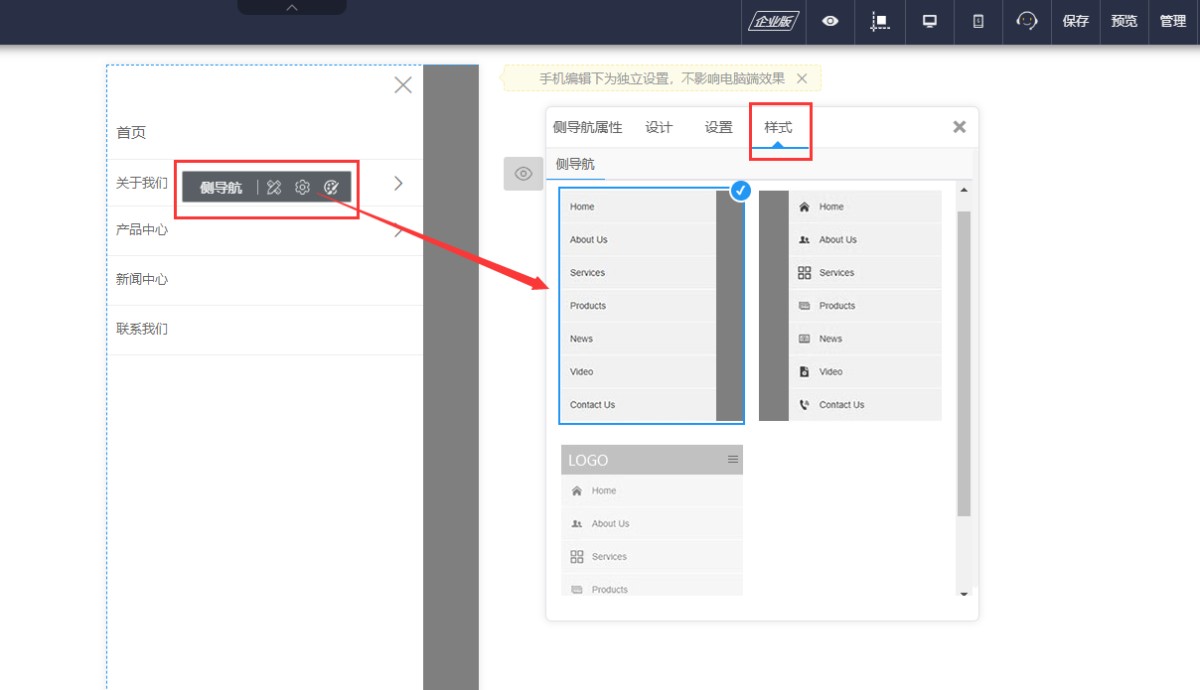Select the first plain-text side nav style

(x=638, y=305)
